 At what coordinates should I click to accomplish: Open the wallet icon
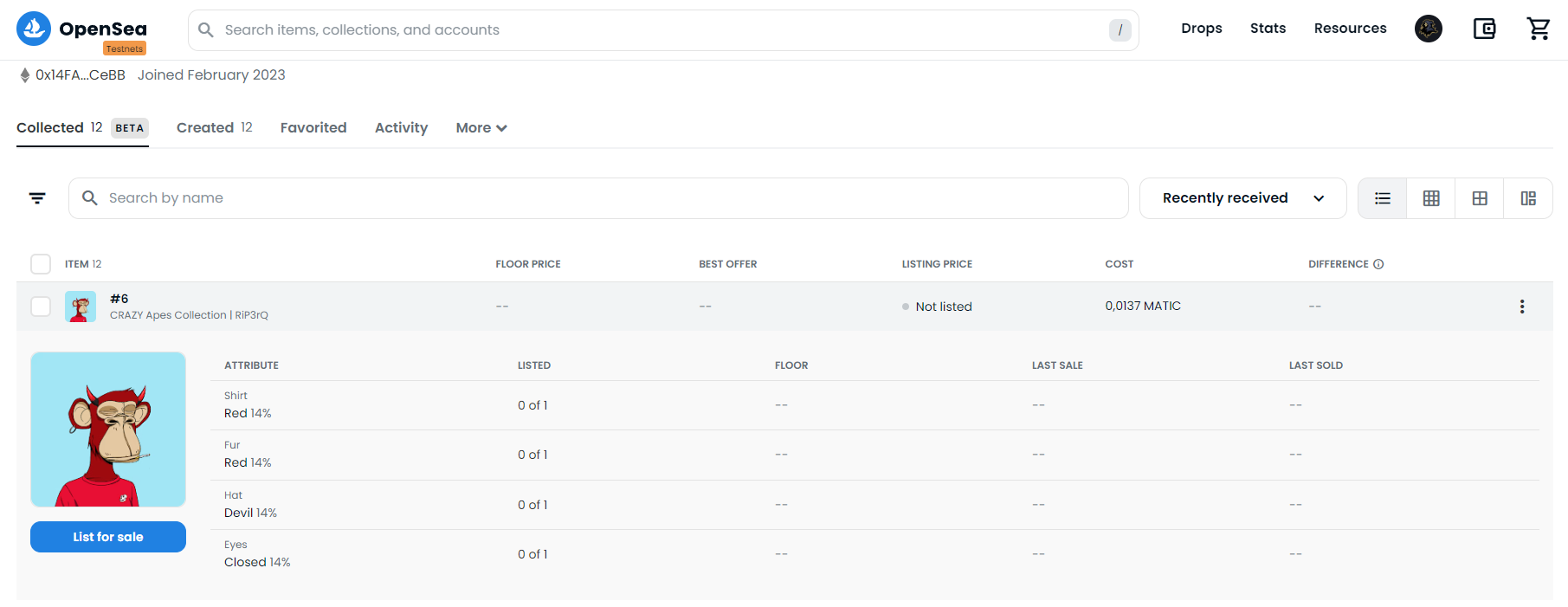(1484, 29)
